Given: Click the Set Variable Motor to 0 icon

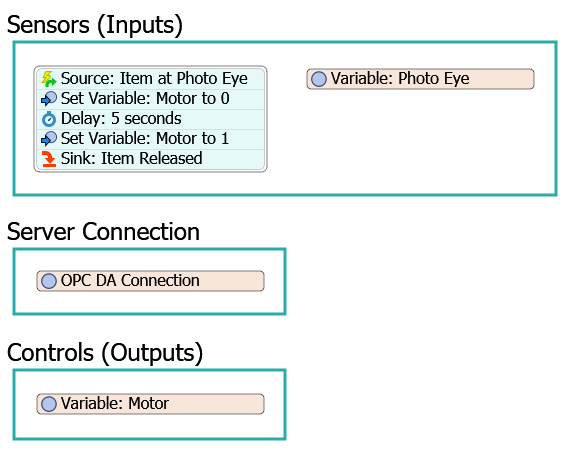Looking at the screenshot, I should click(49, 99).
